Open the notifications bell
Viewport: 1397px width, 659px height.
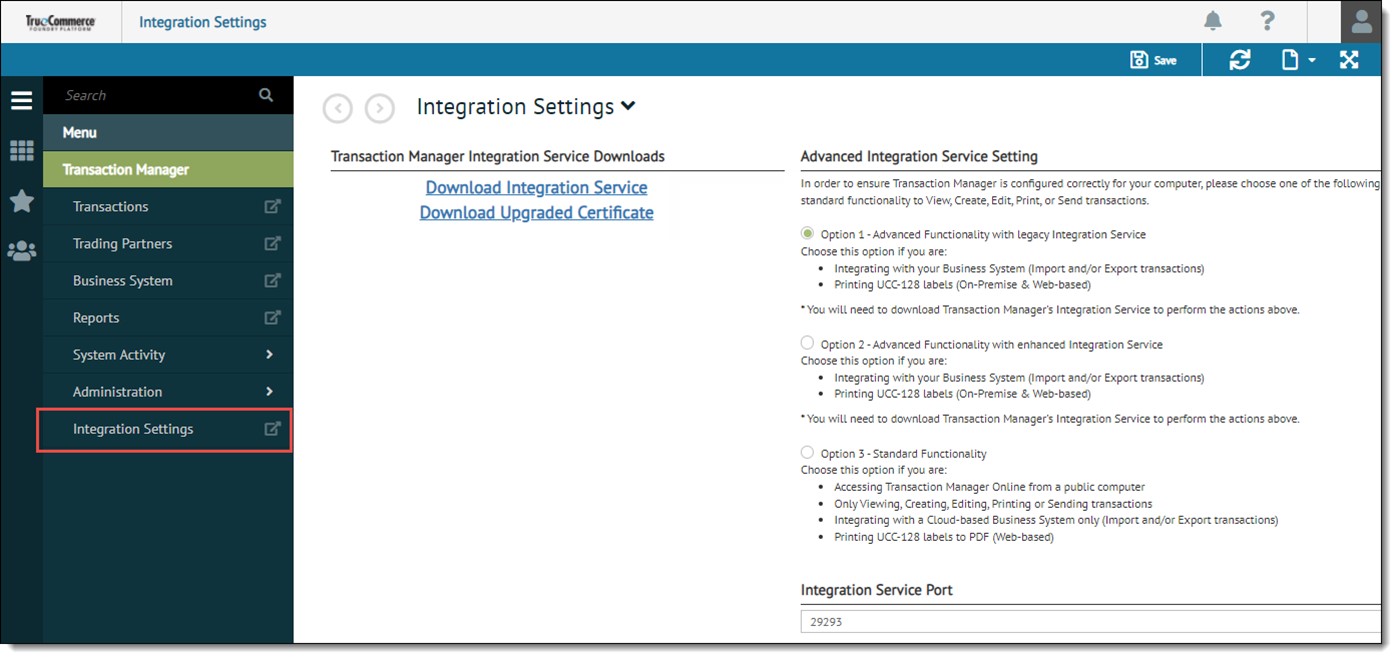[x=1213, y=21]
